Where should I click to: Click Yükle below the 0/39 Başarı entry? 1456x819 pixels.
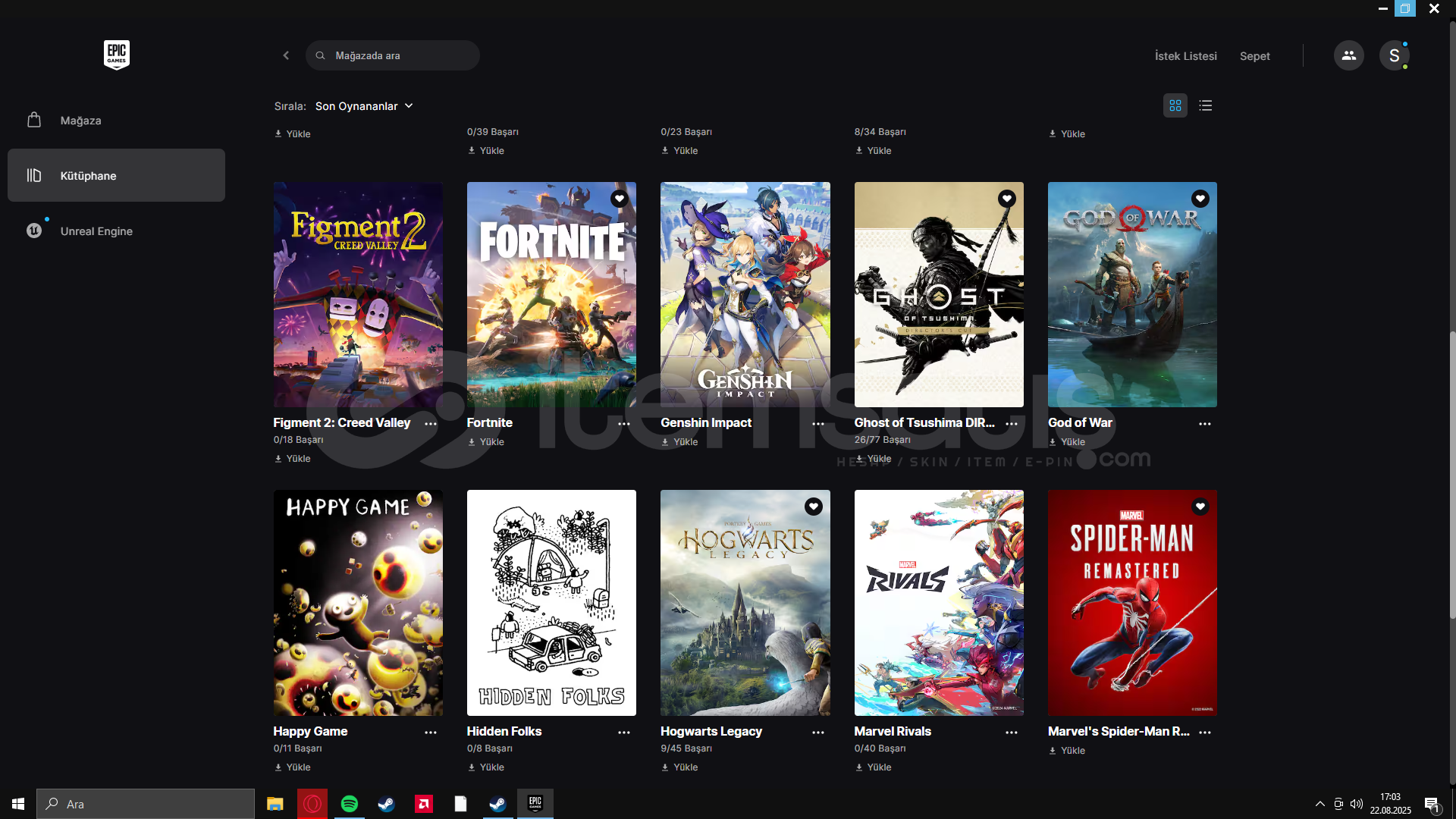tap(485, 151)
